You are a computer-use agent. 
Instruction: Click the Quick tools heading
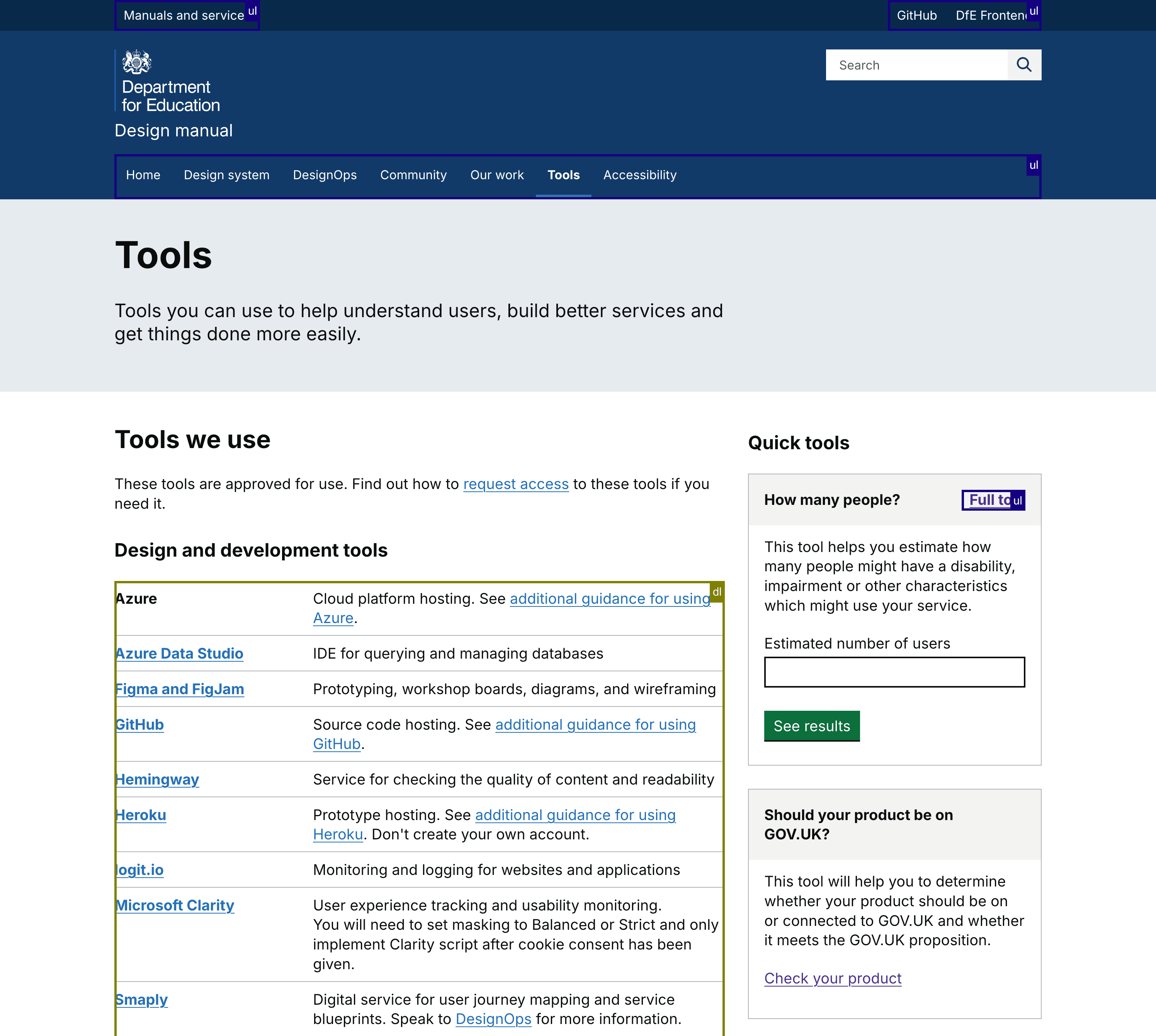pyautogui.click(x=798, y=443)
